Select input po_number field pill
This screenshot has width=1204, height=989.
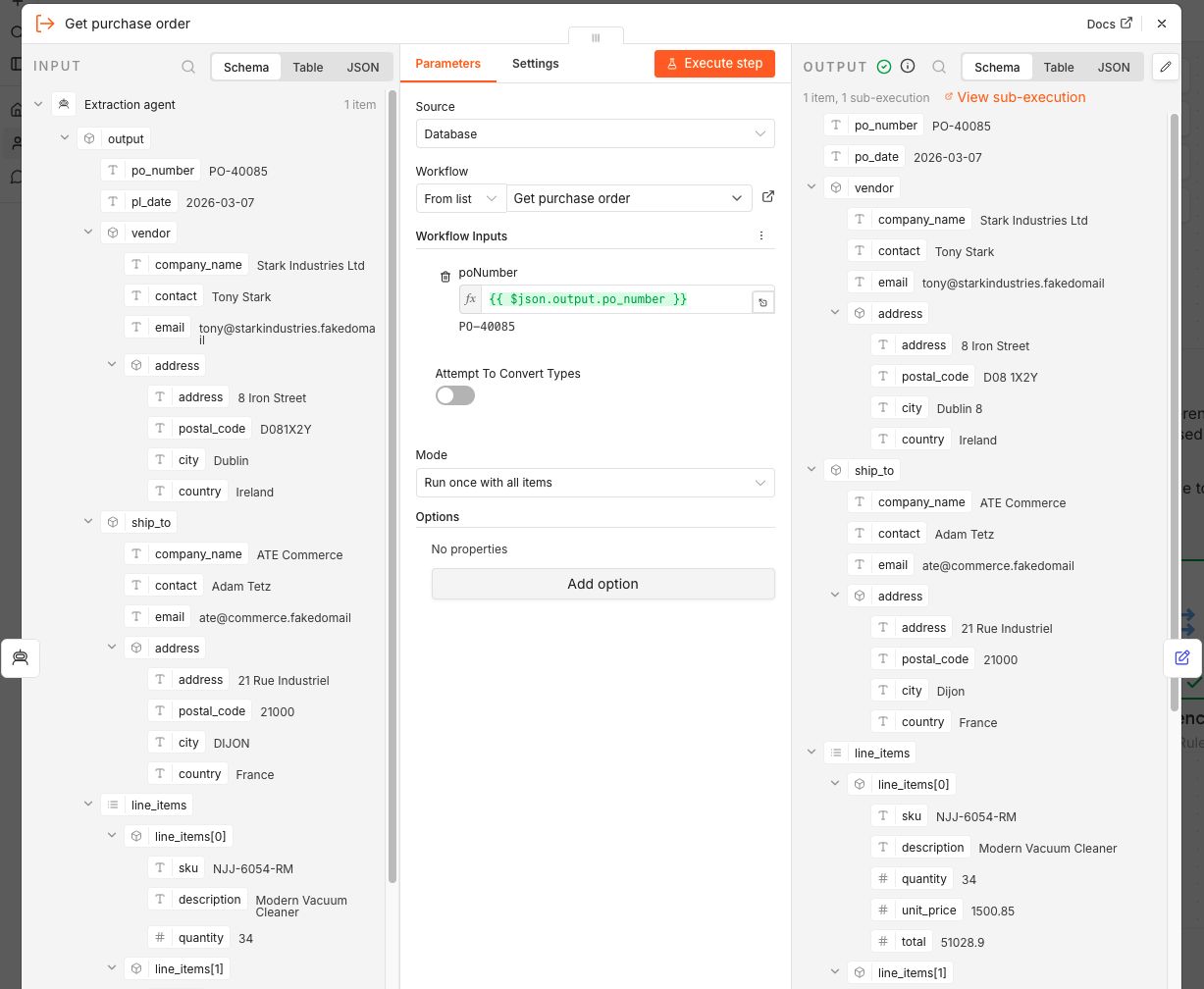point(151,171)
